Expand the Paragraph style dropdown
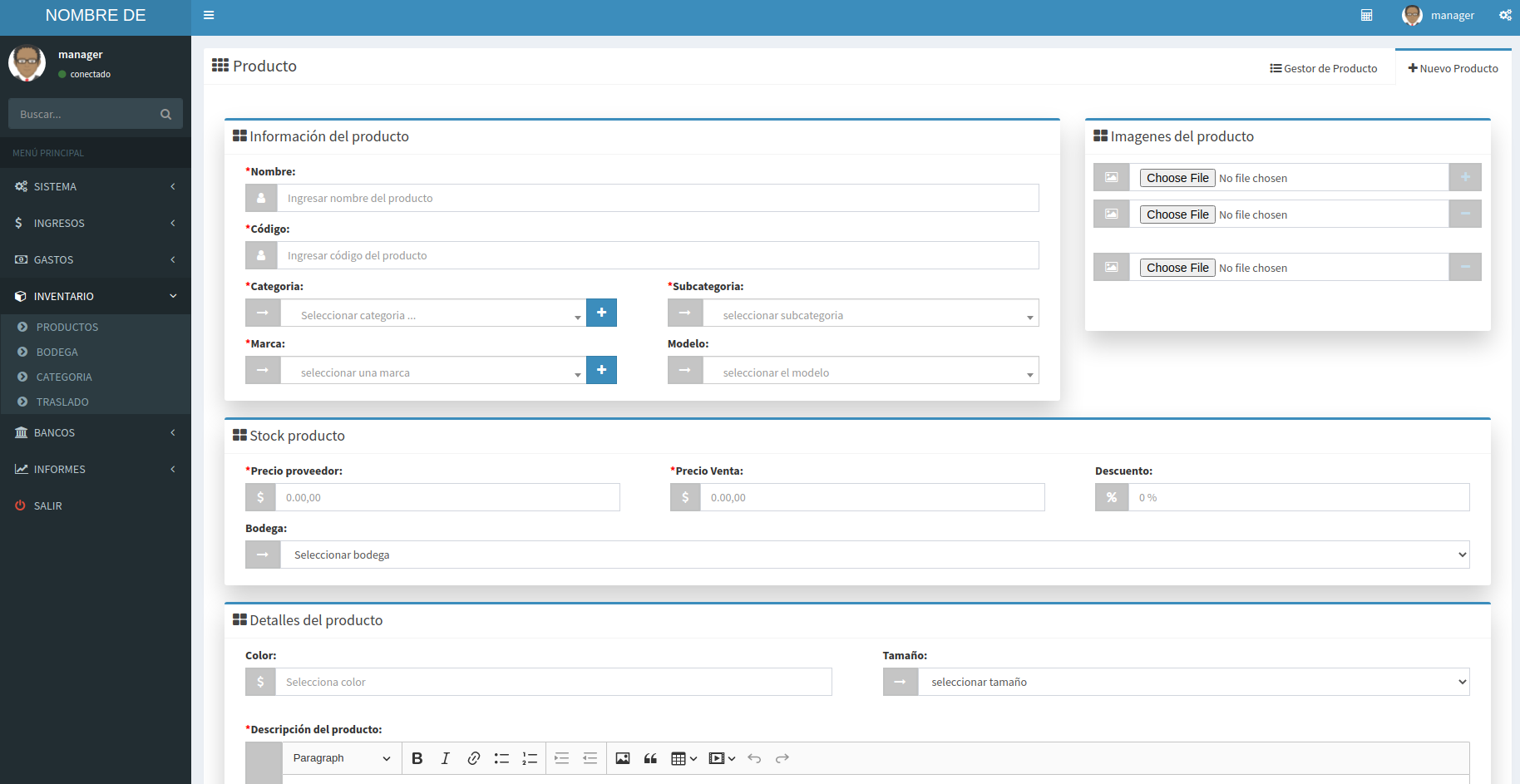The width and height of the screenshot is (1520, 784). click(x=341, y=758)
